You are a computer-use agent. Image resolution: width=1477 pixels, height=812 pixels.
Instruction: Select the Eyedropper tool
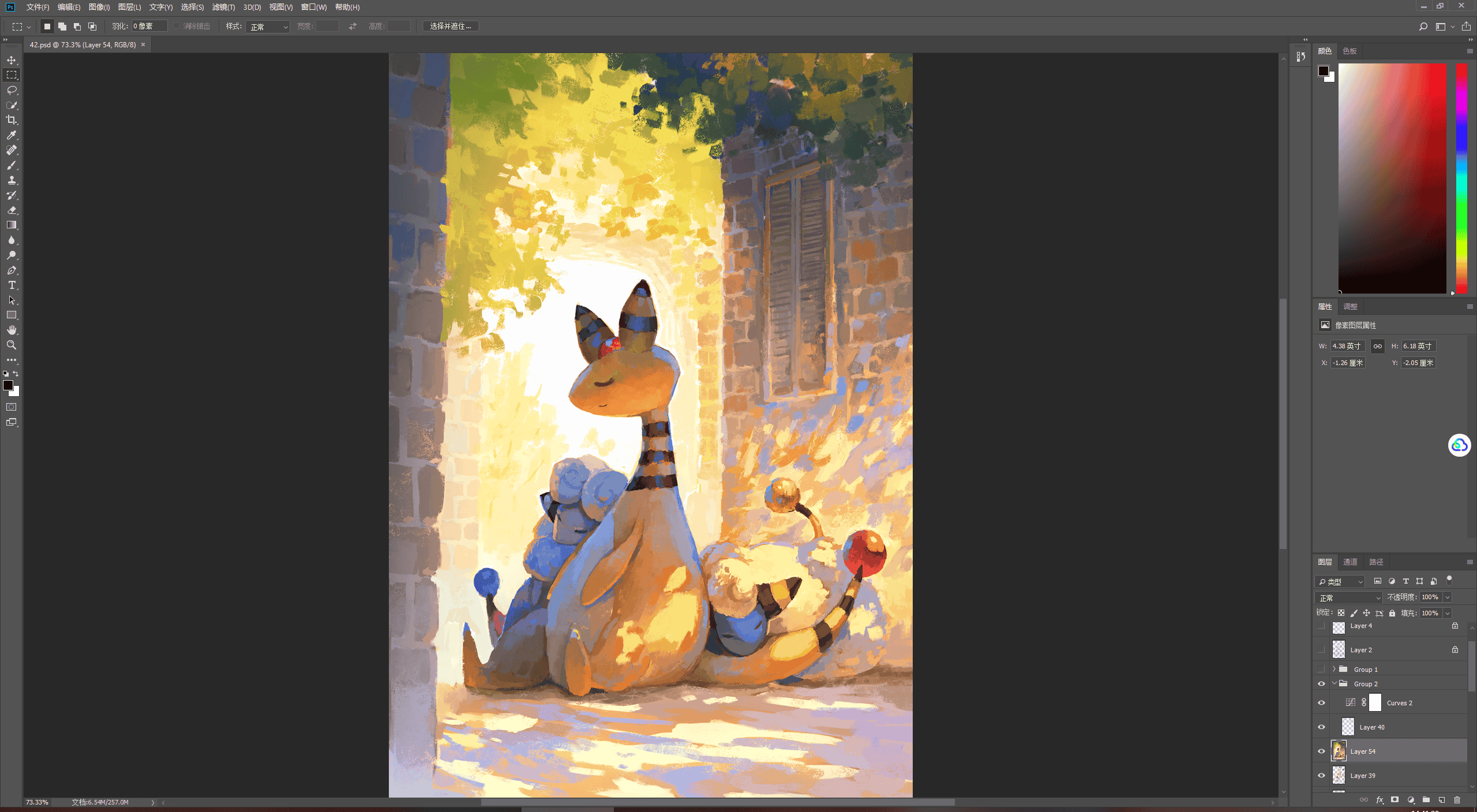(12, 135)
